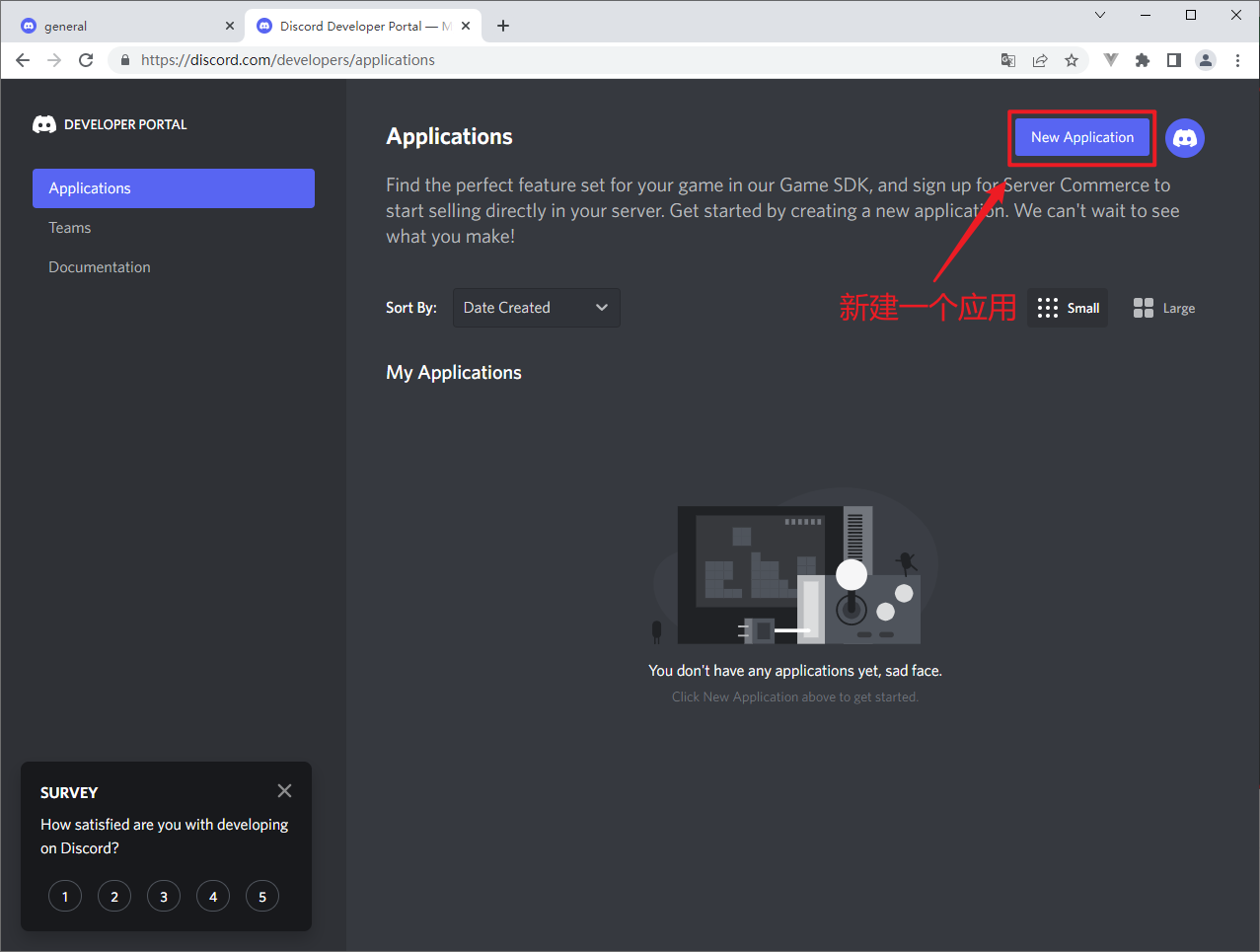Reload the current page
Viewport: 1260px width, 952px height.
coord(86,60)
